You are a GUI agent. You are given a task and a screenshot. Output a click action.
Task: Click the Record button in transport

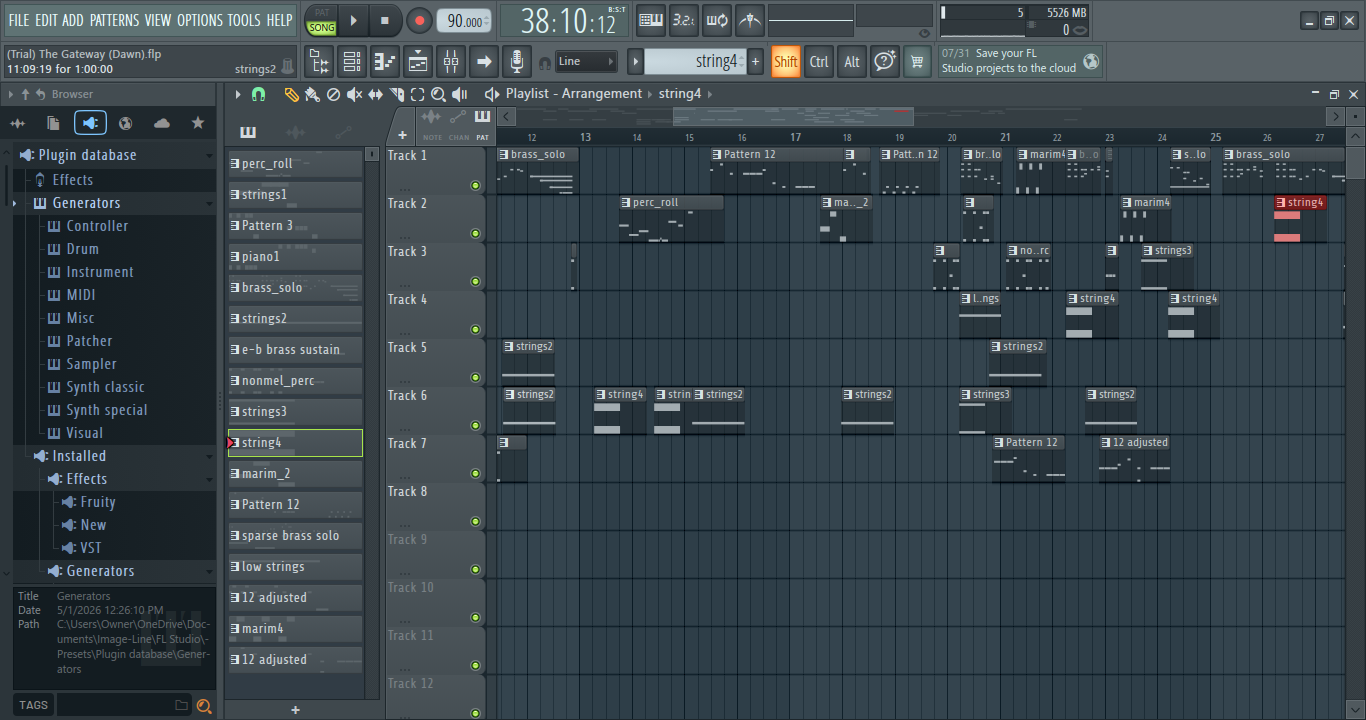click(x=419, y=20)
